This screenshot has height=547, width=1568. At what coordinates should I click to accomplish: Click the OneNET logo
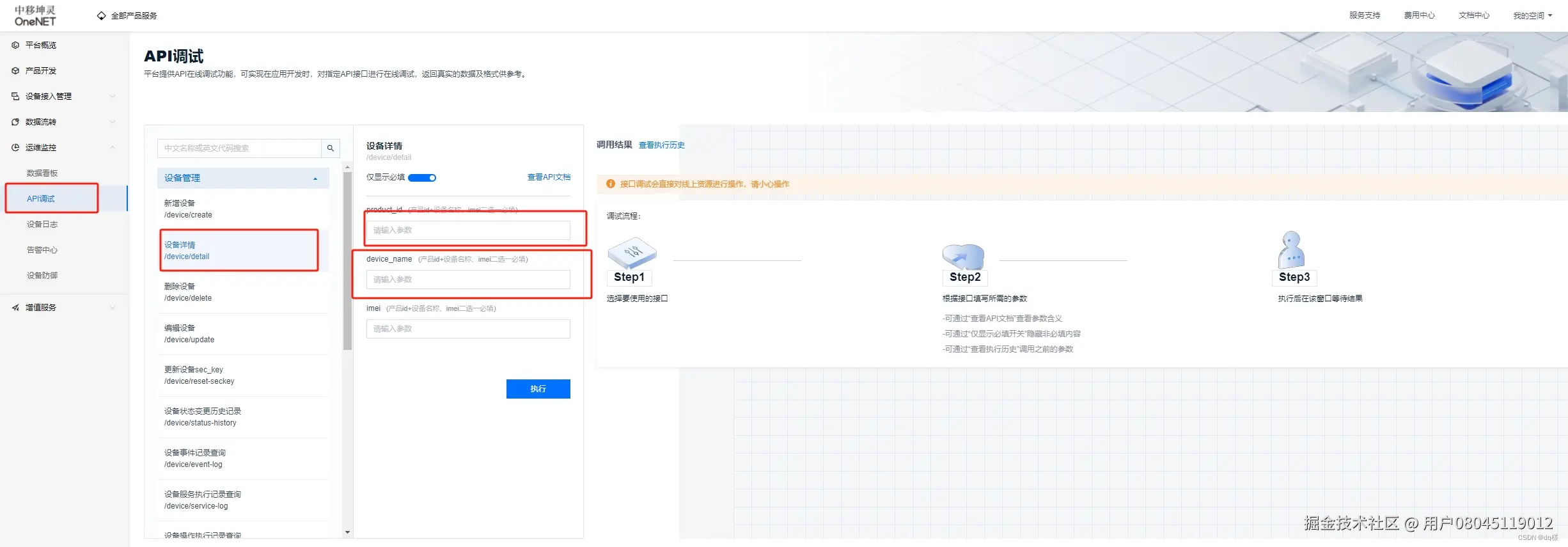35,16
